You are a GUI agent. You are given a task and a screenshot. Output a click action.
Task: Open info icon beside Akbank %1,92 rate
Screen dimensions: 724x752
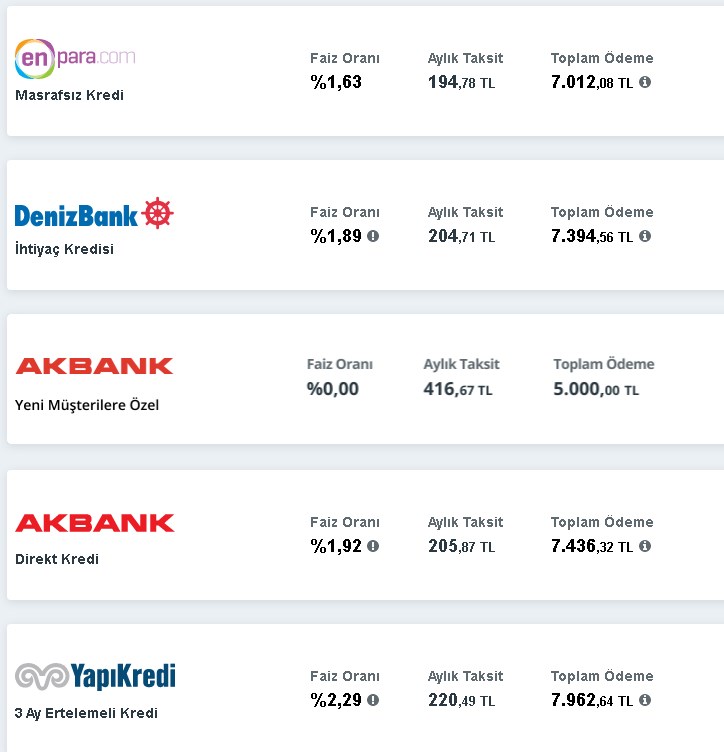point(373,546)
